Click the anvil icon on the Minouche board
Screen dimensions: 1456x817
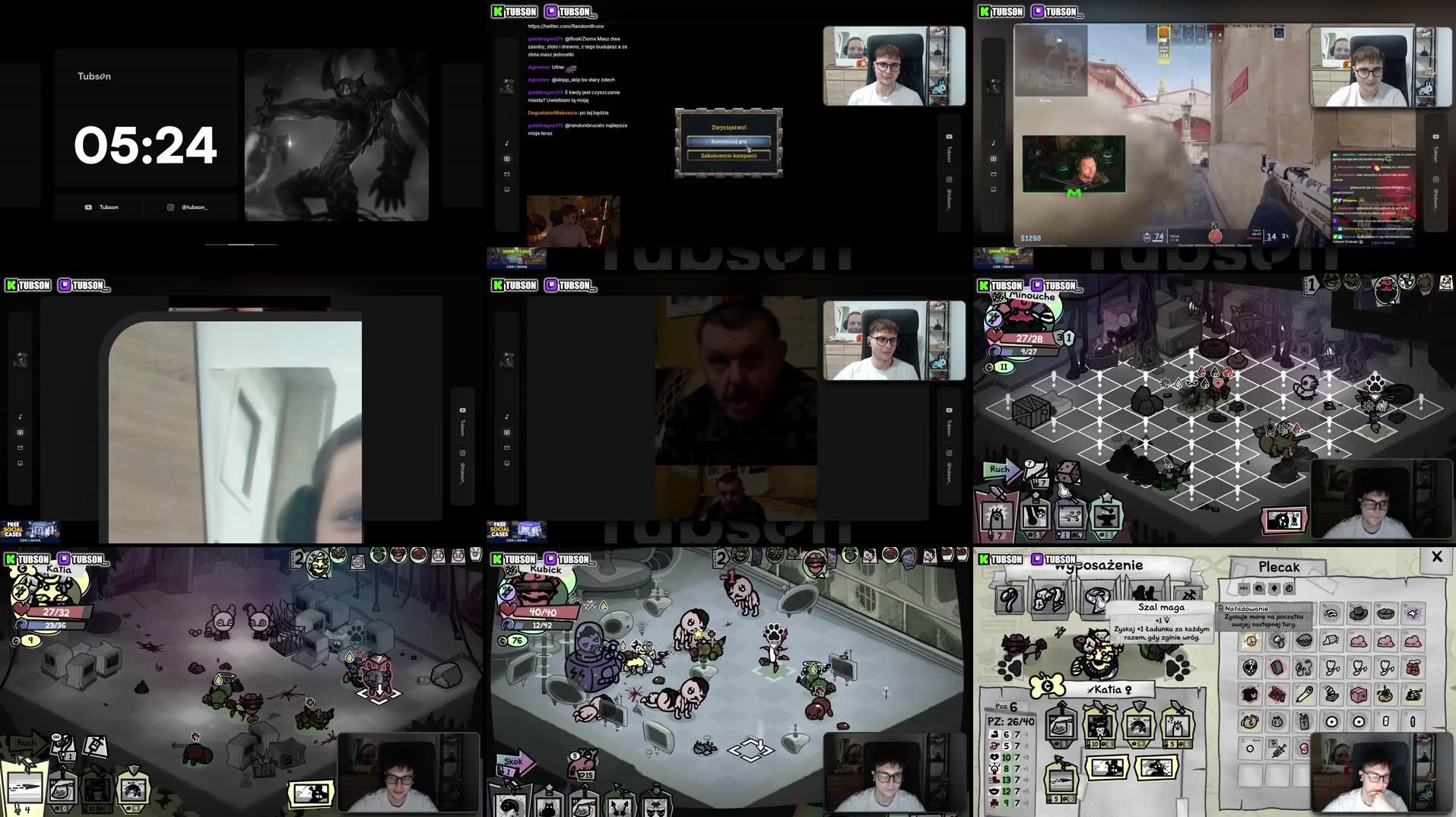click(1109, 517)
